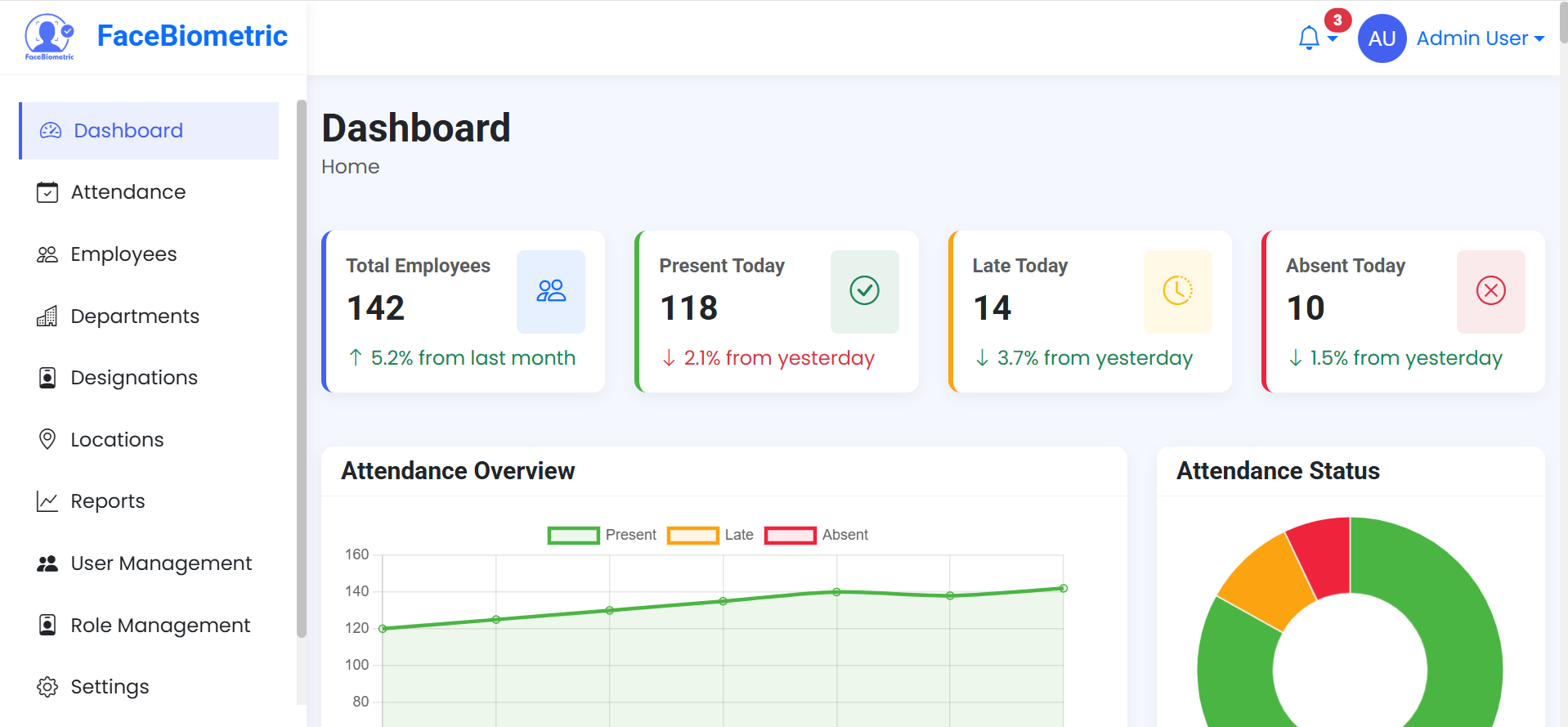Click the '3.7% from yesterday' text
The width and height of the screenshot is (1568, 727).
pos(1095,358)
